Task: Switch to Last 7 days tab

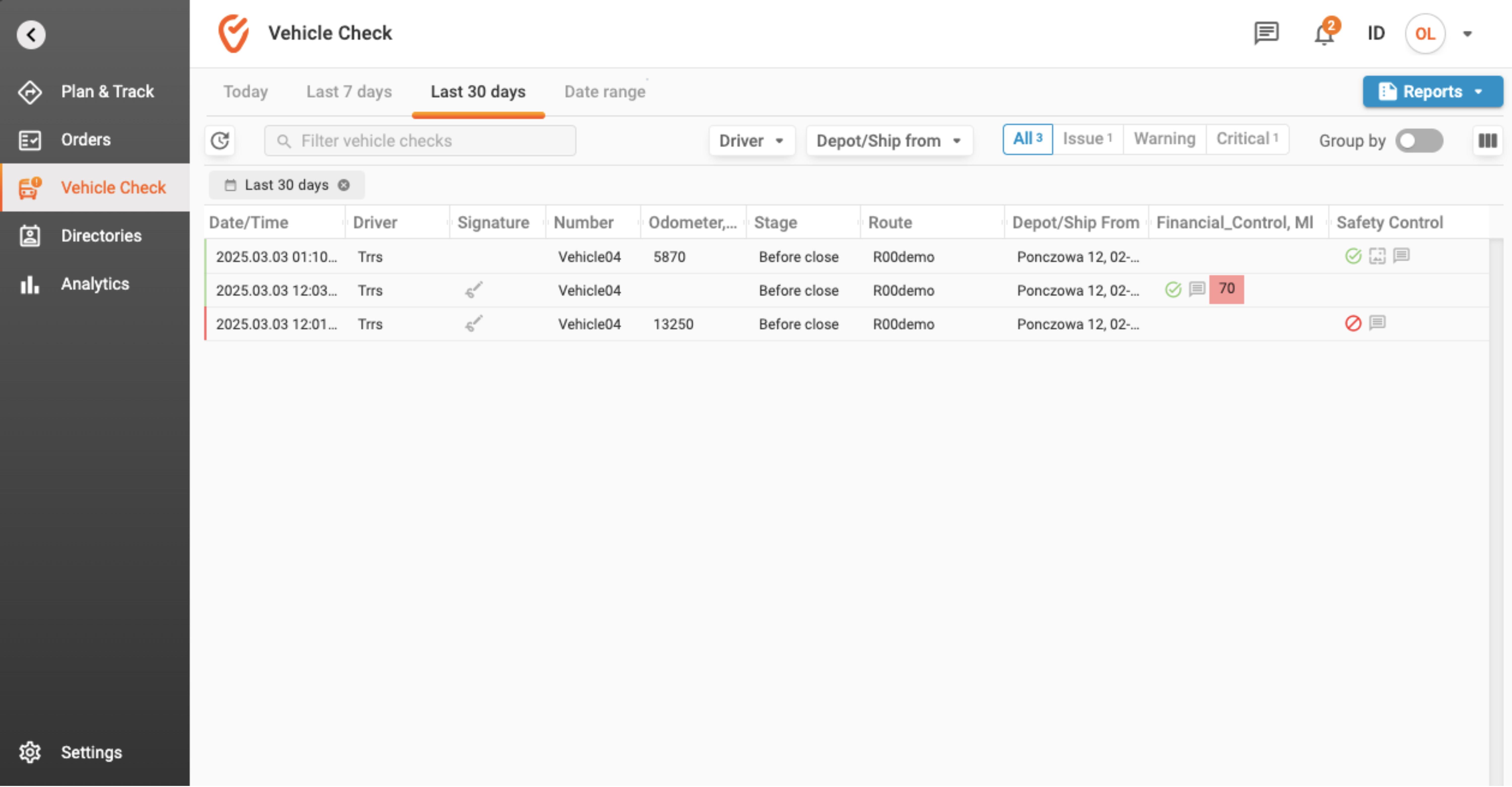Action: (x=349, y=92)
